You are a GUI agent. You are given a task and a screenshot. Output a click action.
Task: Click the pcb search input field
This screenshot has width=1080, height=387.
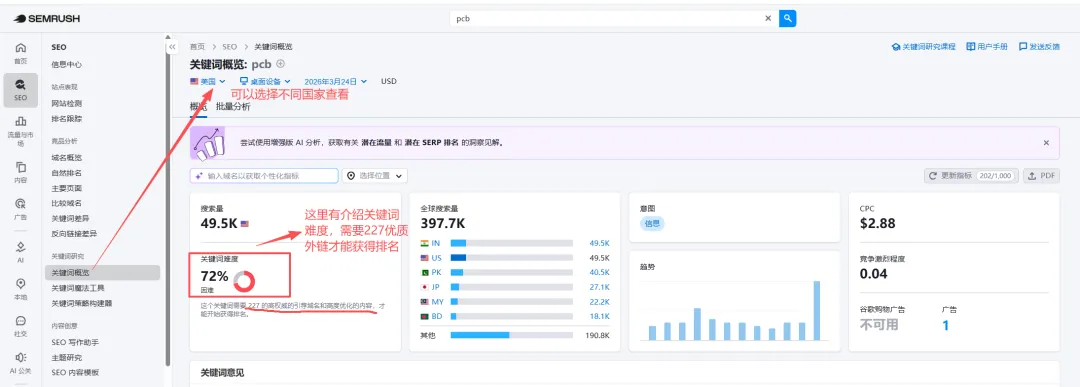click(x=606, y=19)
